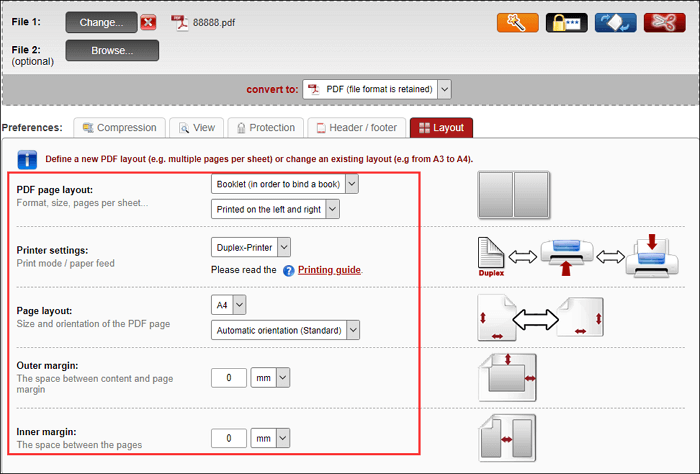This screenshot has height=474, width=700.
Task: Open the Printing guide link
Action: tap(329, 270)
